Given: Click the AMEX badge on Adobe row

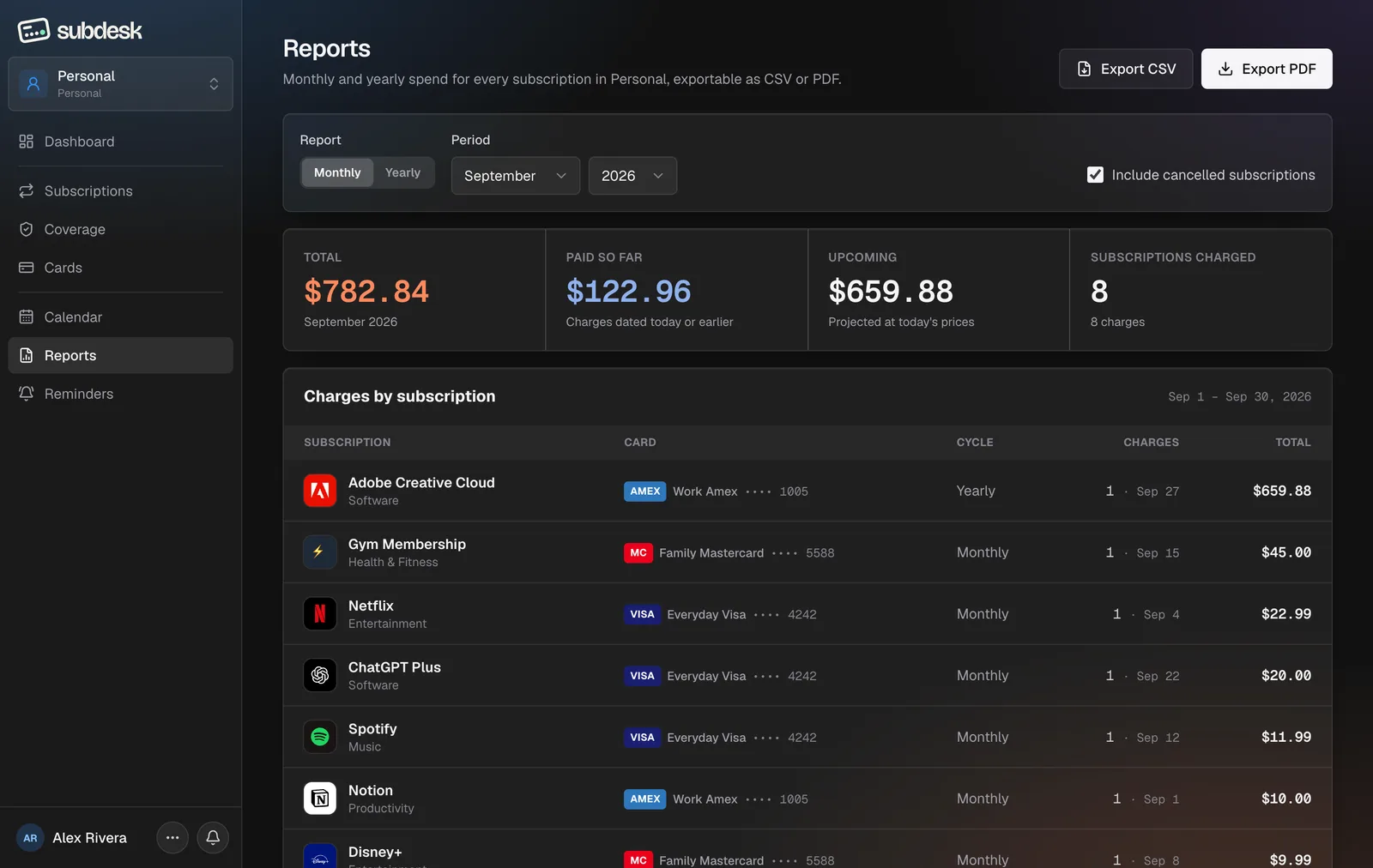Looking at the screenshot, I should click(x=645, y=491).
